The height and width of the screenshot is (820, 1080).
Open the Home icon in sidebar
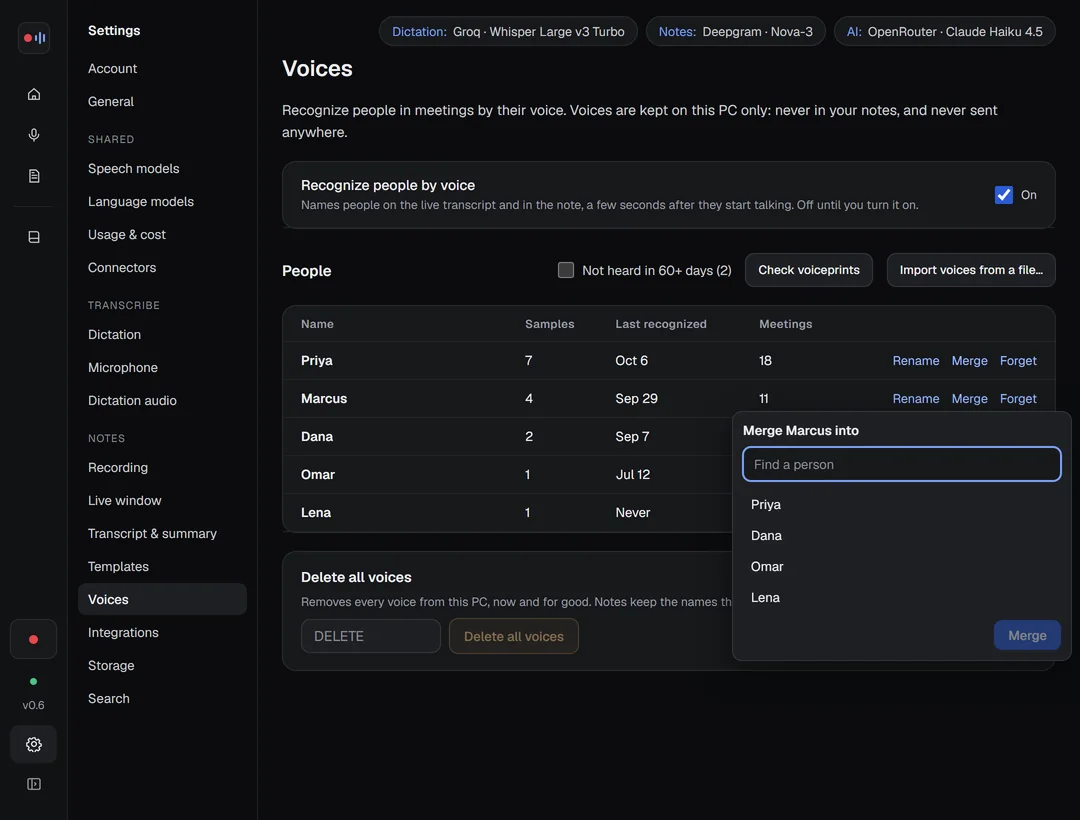click(x=34, y=94)
